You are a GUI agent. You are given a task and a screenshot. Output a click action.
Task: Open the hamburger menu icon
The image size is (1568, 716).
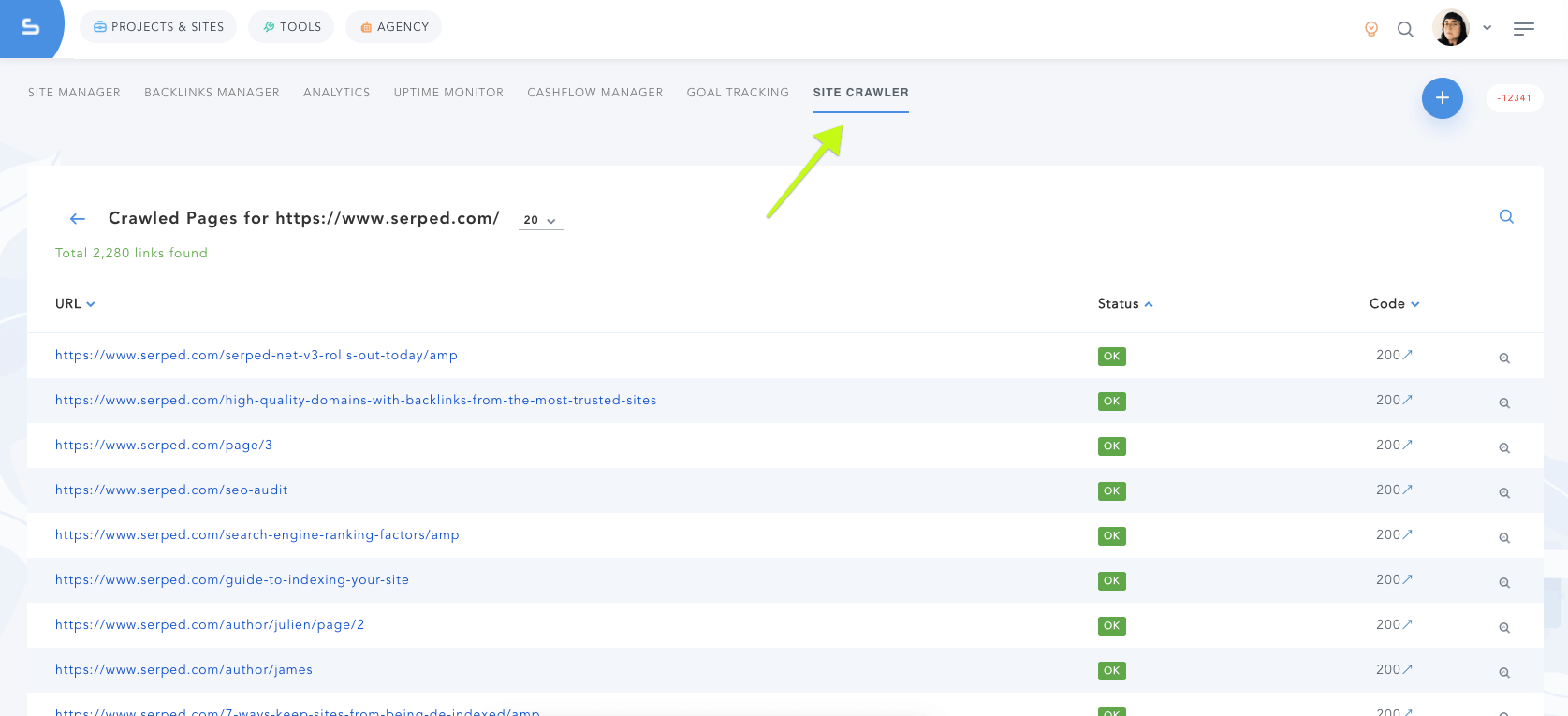1524,29
